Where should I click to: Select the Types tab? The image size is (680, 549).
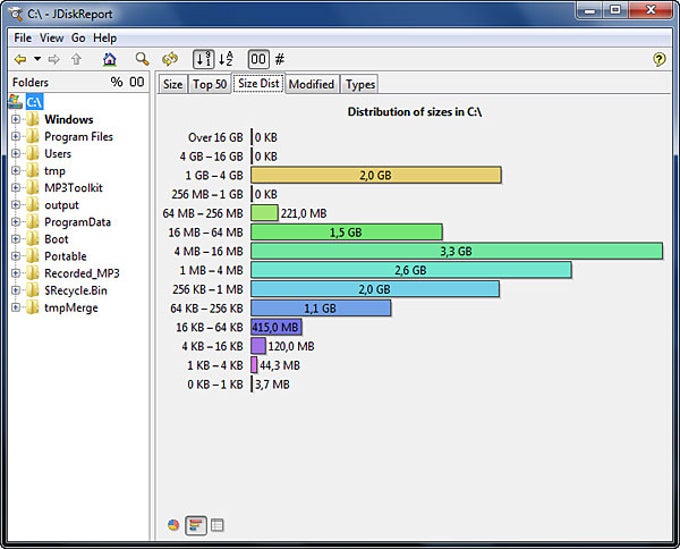tap(360, 84)
